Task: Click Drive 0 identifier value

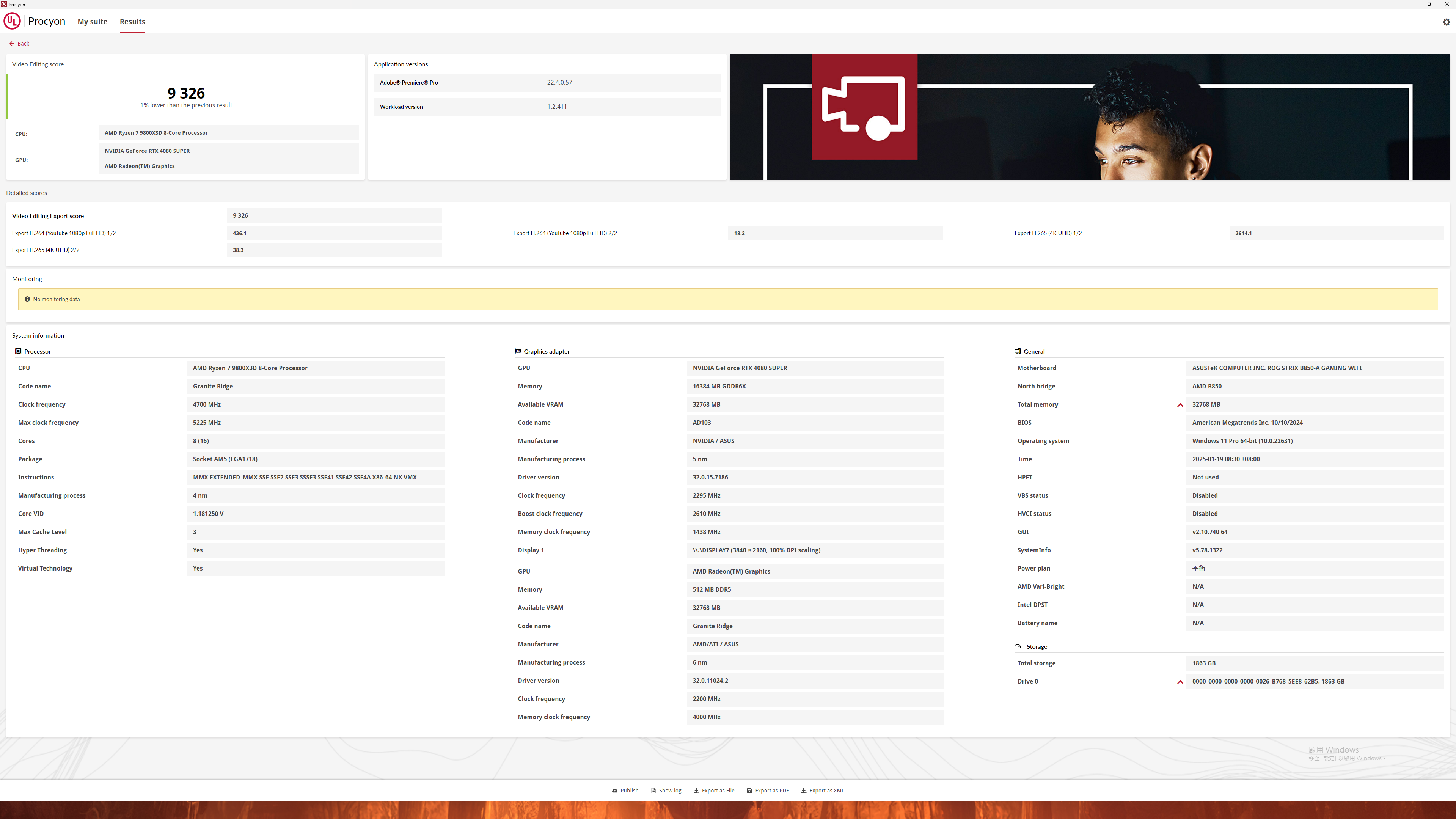Action: [1315, 682]
